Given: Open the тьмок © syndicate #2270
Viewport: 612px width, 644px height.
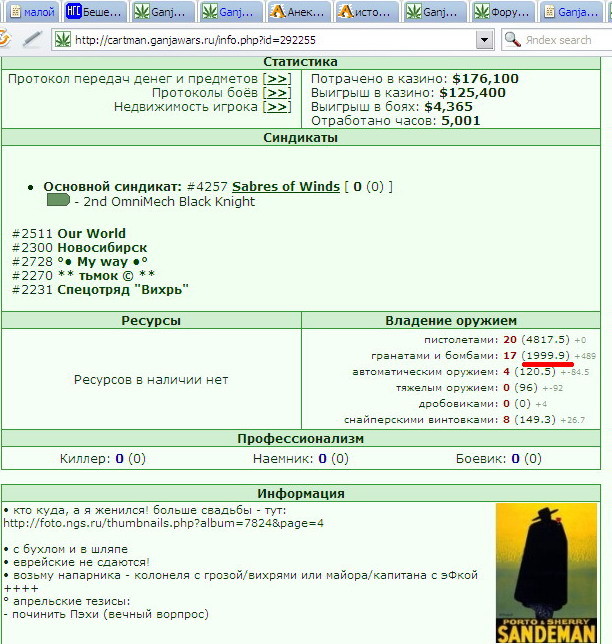Looking at the screenshot, I should pos(106,276).
